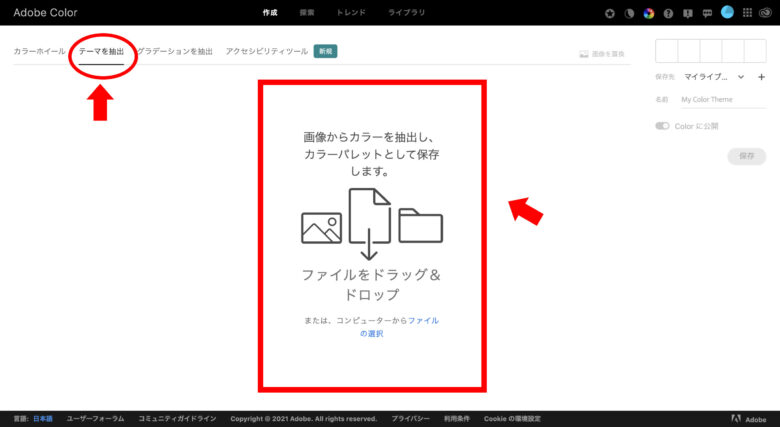Switch to the カラーホイール tab
Viewport: 780px width, 427px height.
(39, 51)
